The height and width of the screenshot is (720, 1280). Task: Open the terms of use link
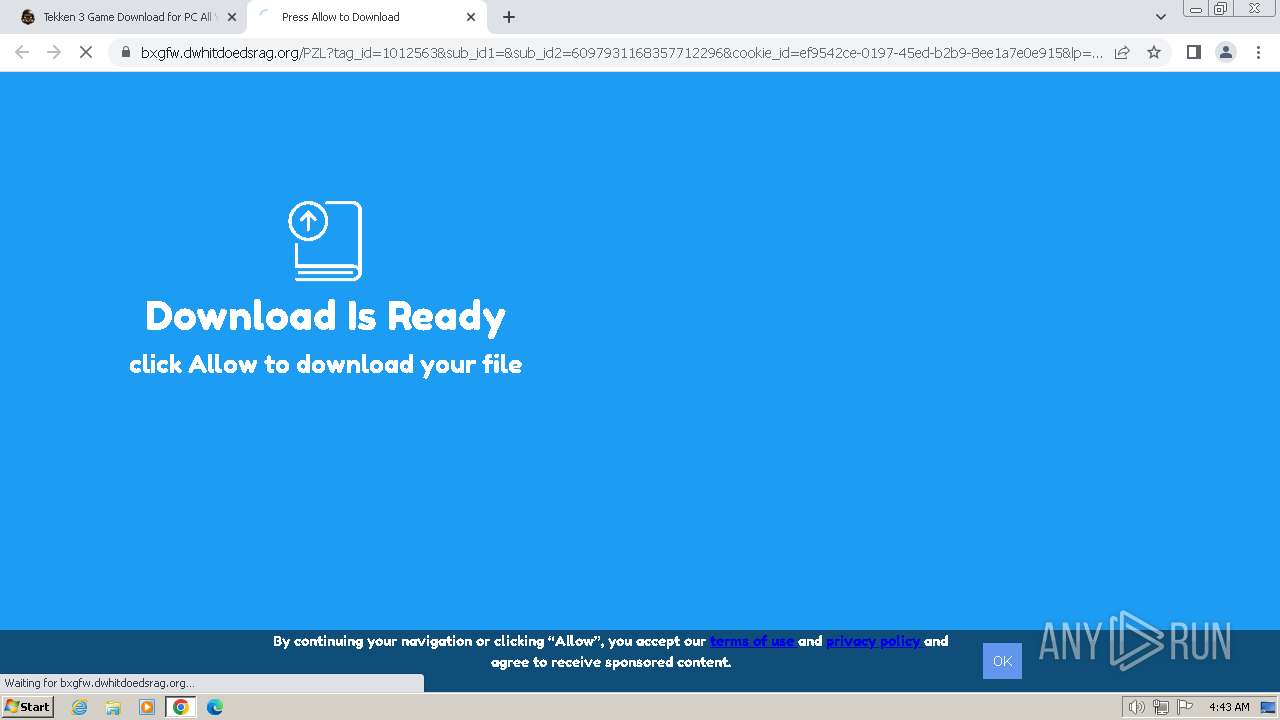[753, 641]
